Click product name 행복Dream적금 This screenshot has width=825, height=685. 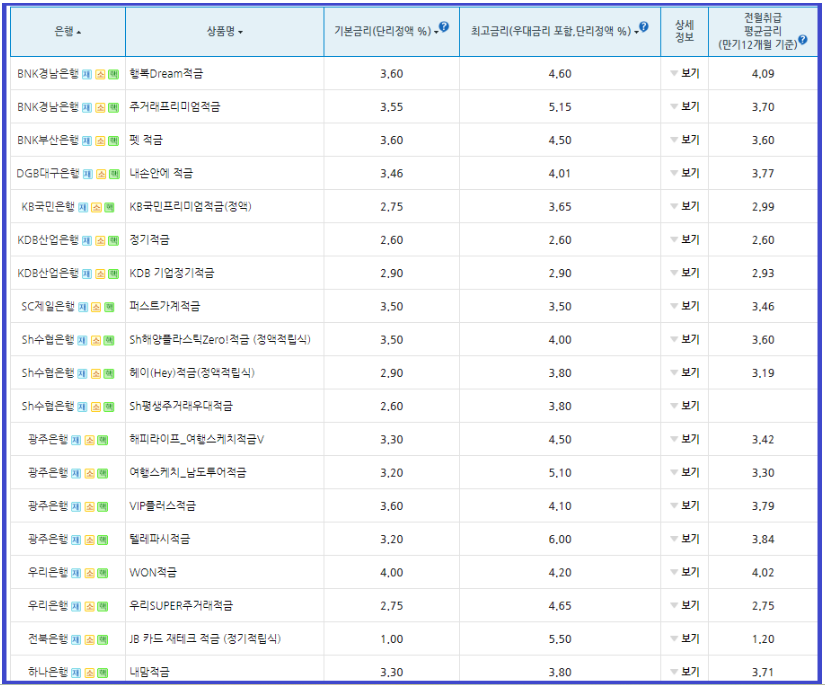click(x=166, y=74)
